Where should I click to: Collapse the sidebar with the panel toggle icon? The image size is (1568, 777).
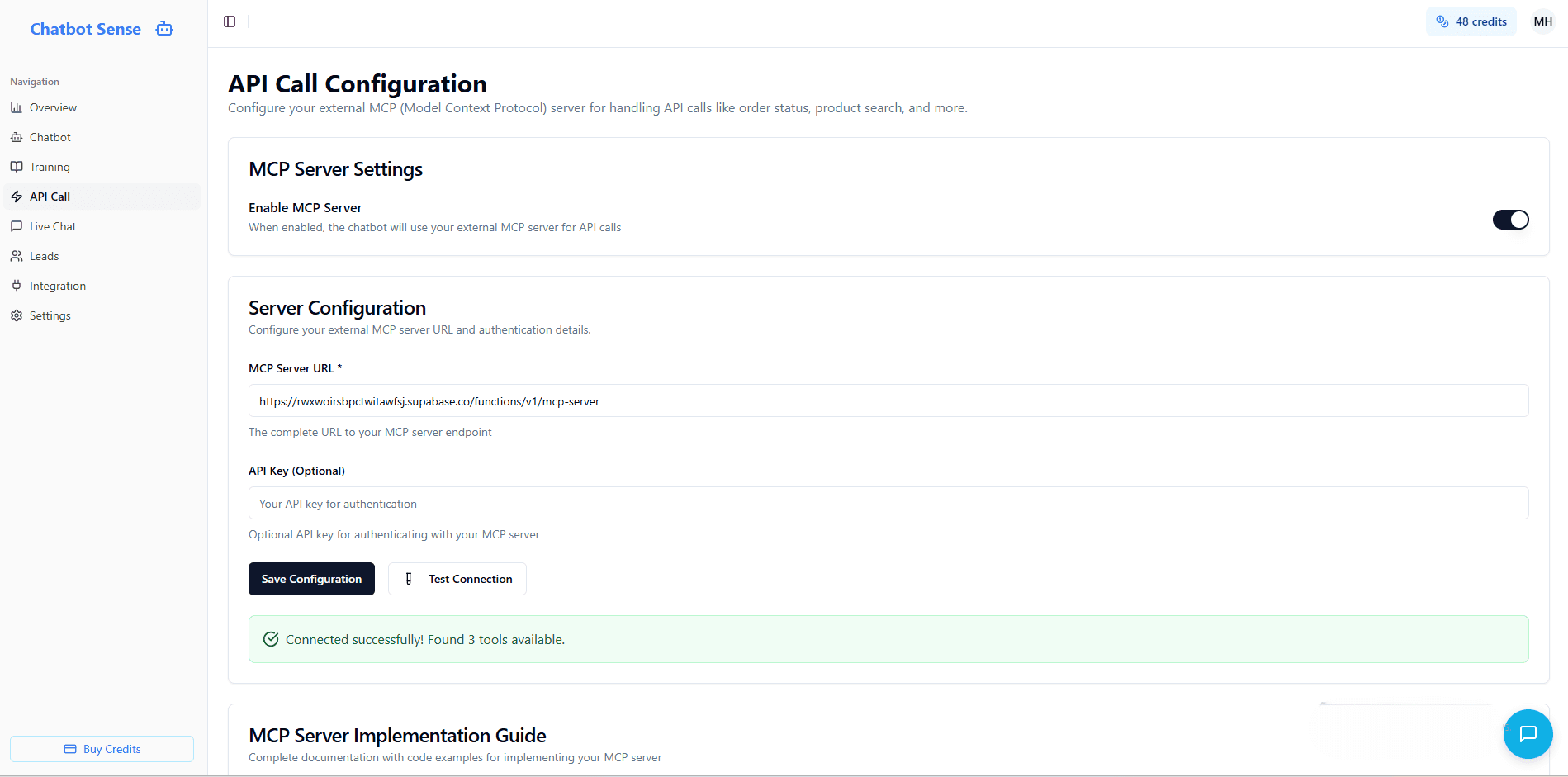229,21
